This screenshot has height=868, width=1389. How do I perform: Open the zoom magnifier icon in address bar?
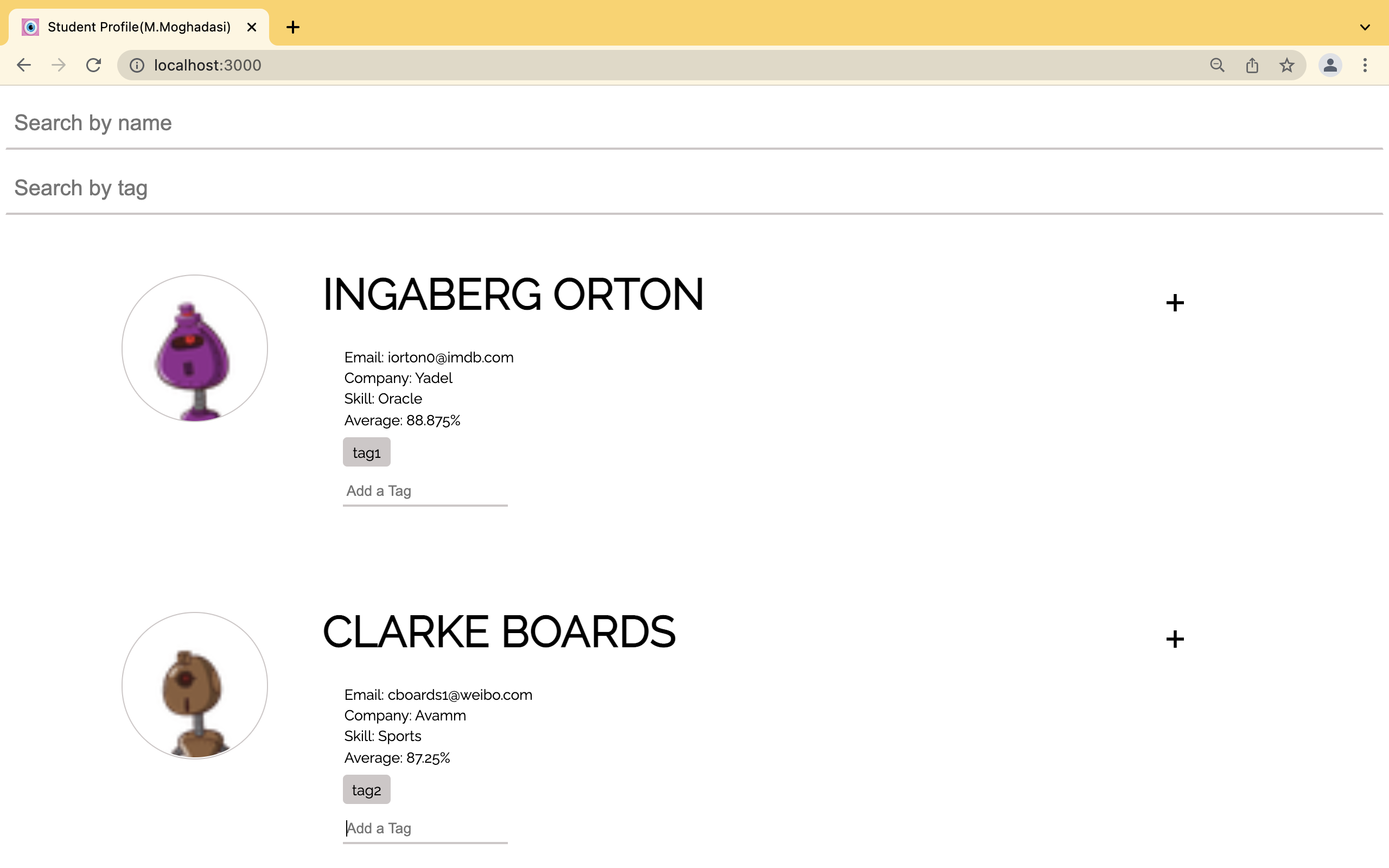[1217, 66]
